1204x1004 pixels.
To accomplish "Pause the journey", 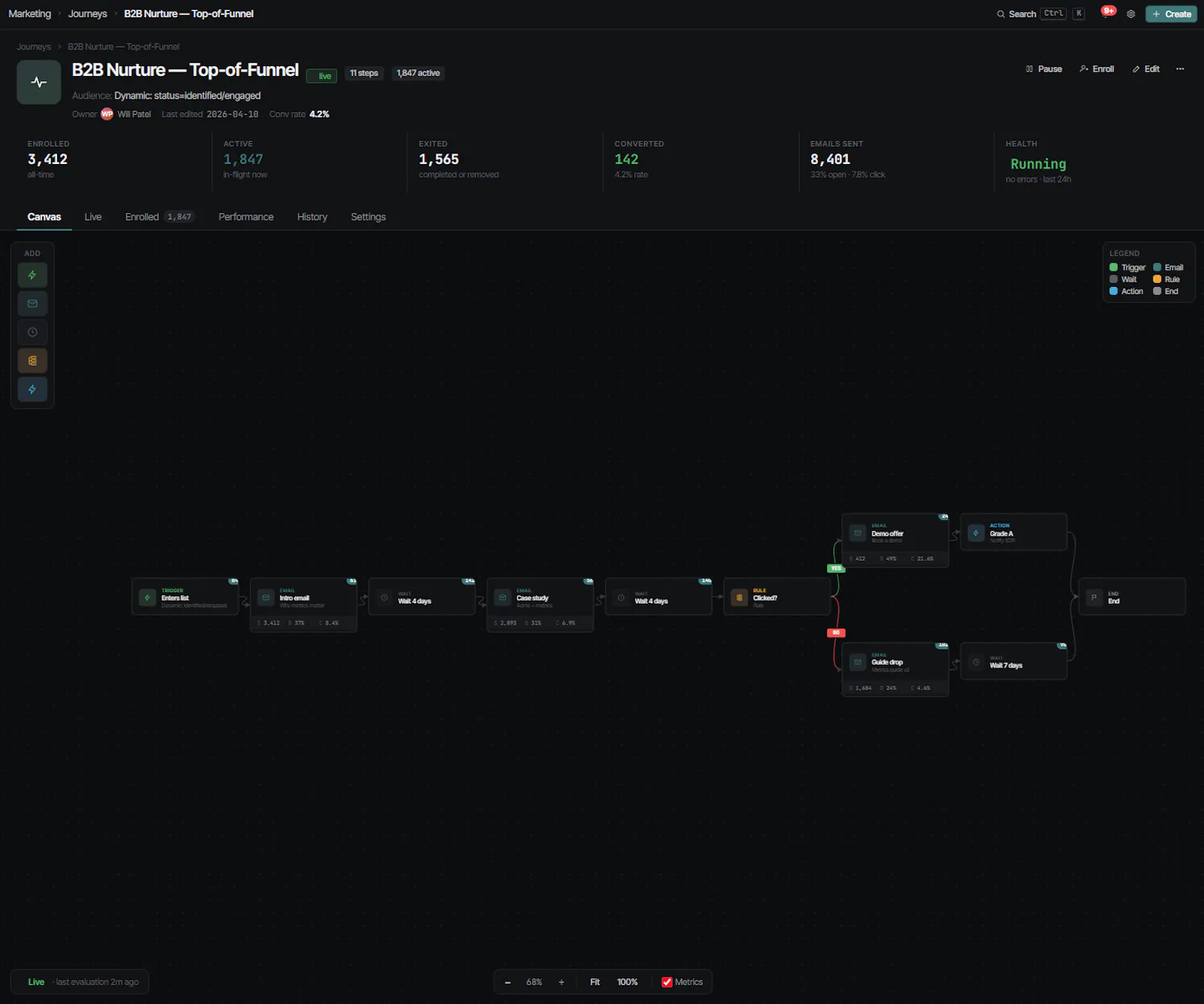I will 1044,69.
